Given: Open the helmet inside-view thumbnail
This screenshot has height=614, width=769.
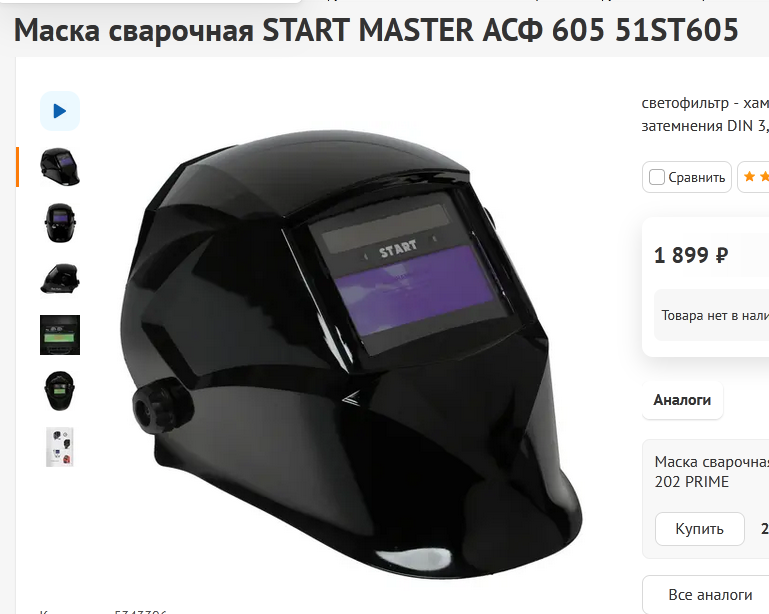Looking at the screenshot, I should (60, 390).
